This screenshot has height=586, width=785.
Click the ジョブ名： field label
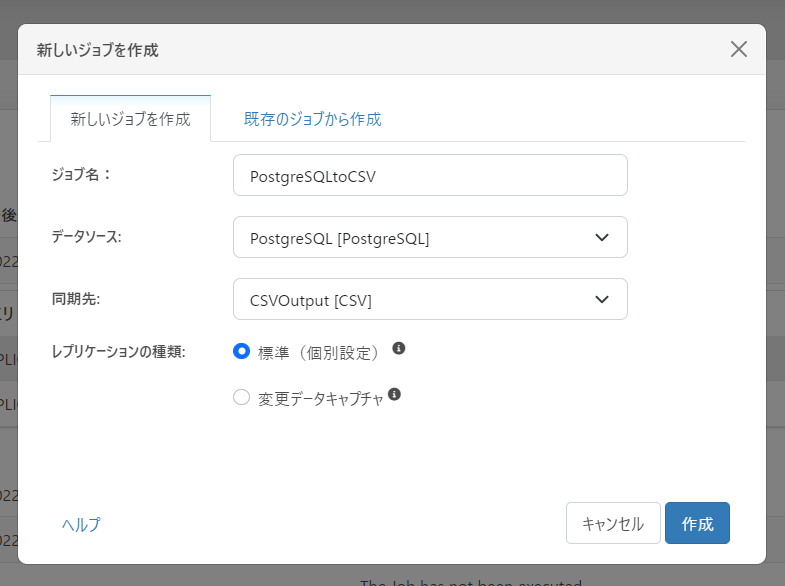(x=81, y=175)
